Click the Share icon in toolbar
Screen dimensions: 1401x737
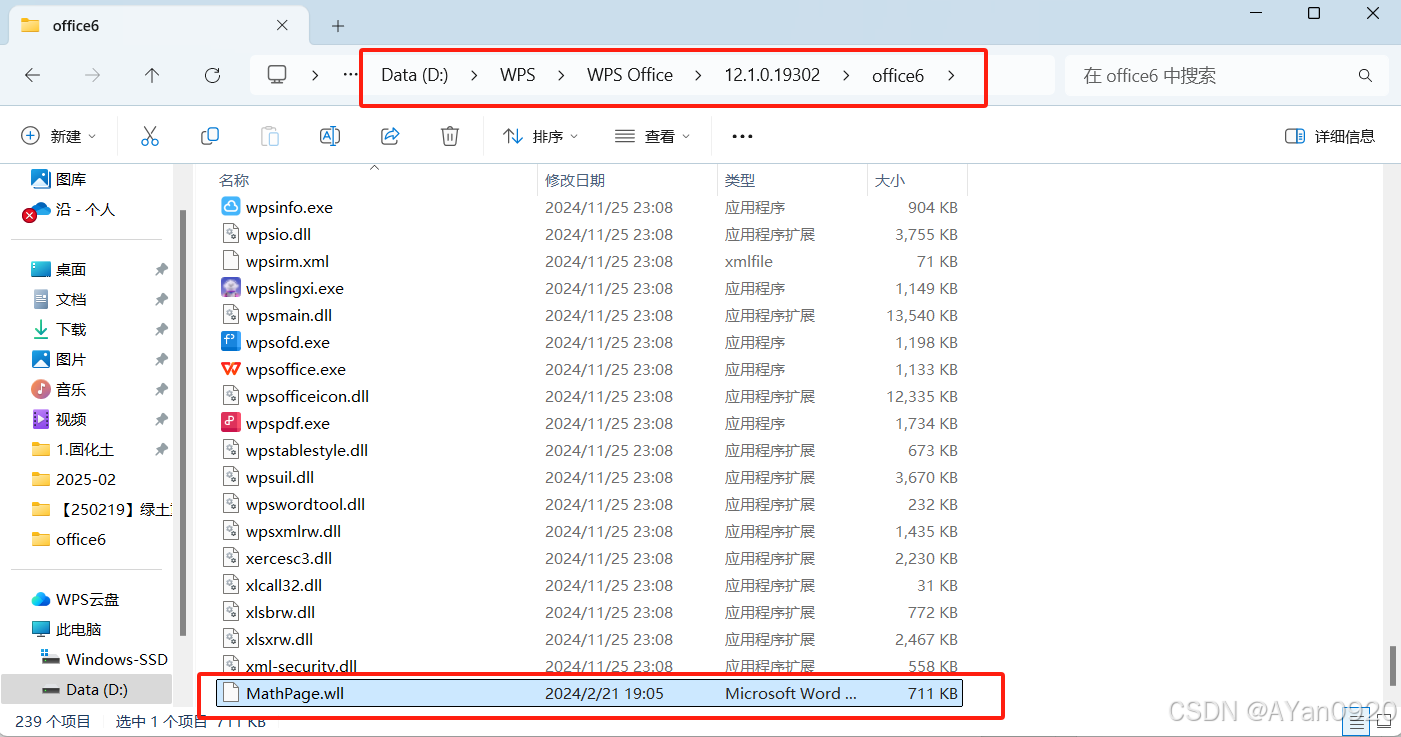[x=391, y=136]
